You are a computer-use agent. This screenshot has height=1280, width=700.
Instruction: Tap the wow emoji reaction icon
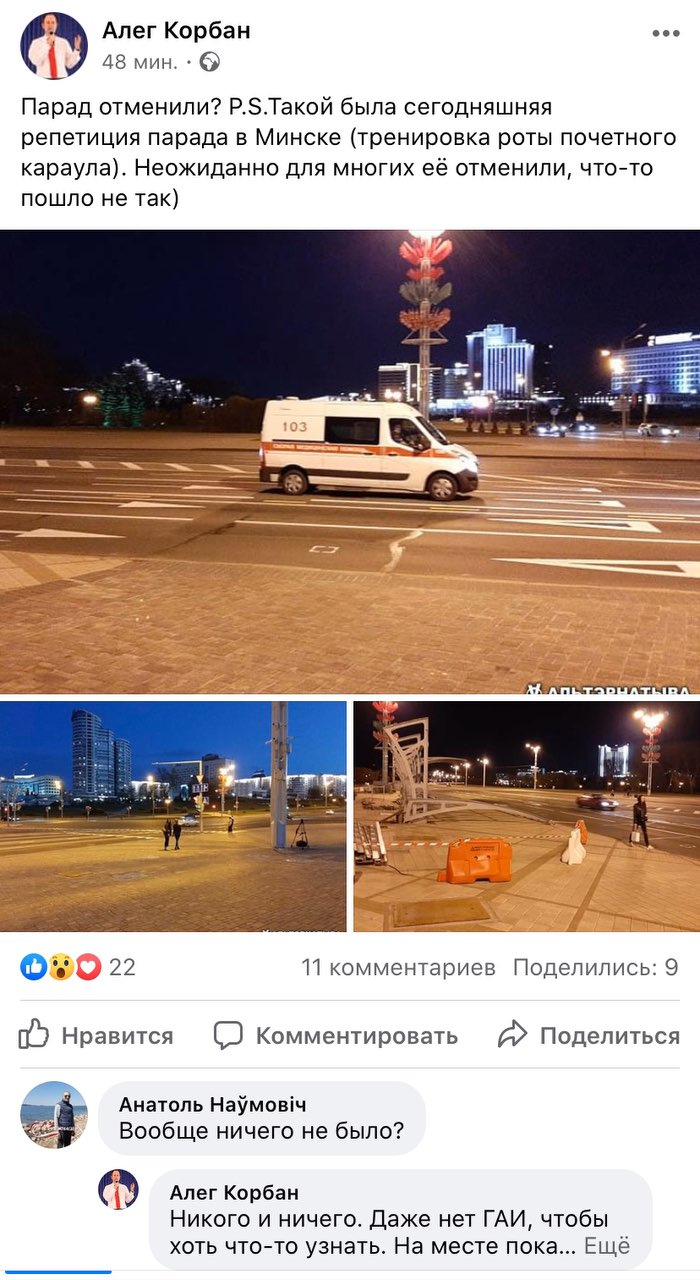(x=61, y=967)
